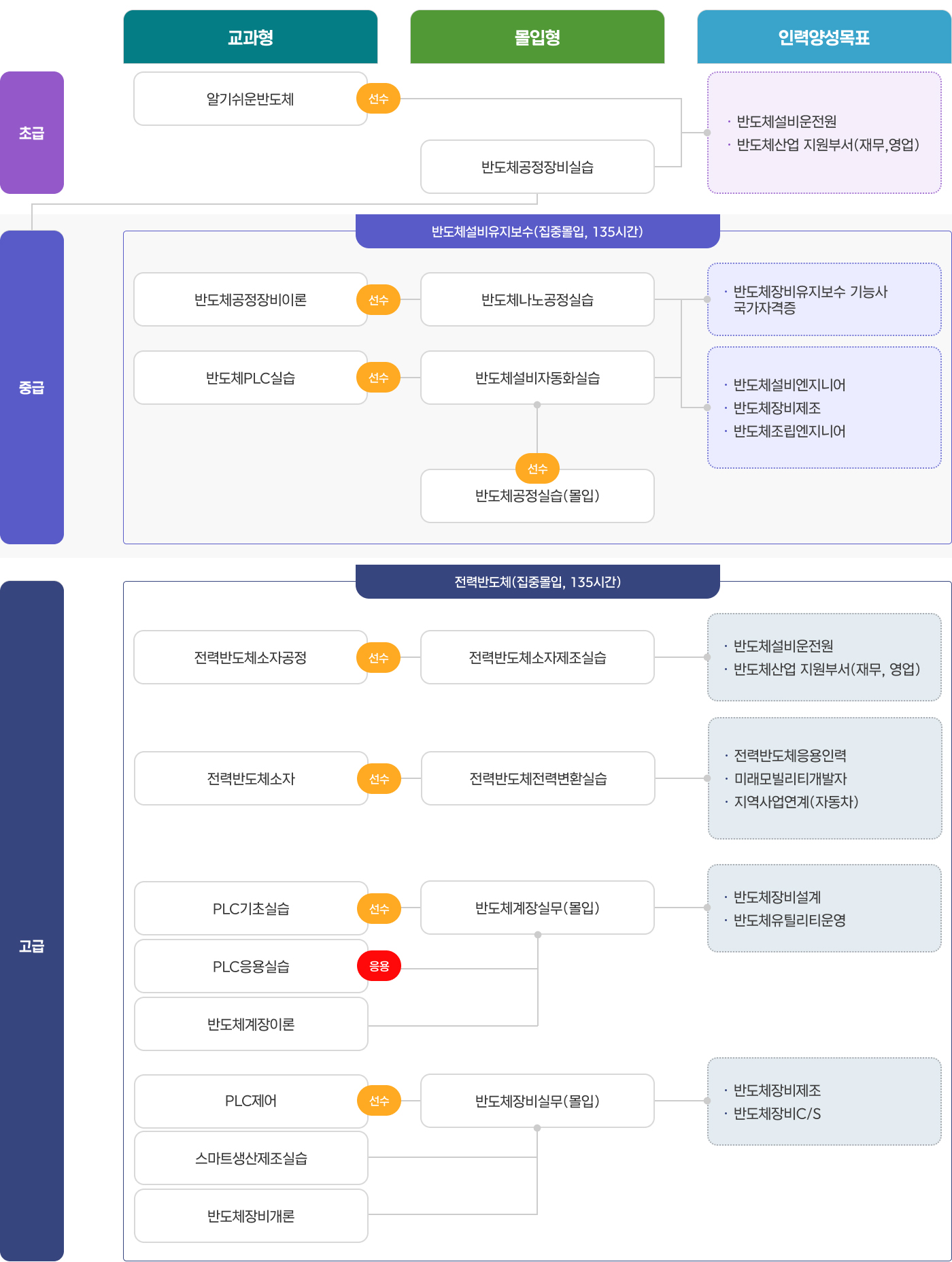Click the 선수 badge next to 전력반도체소자공정

[x=378, y=657]
